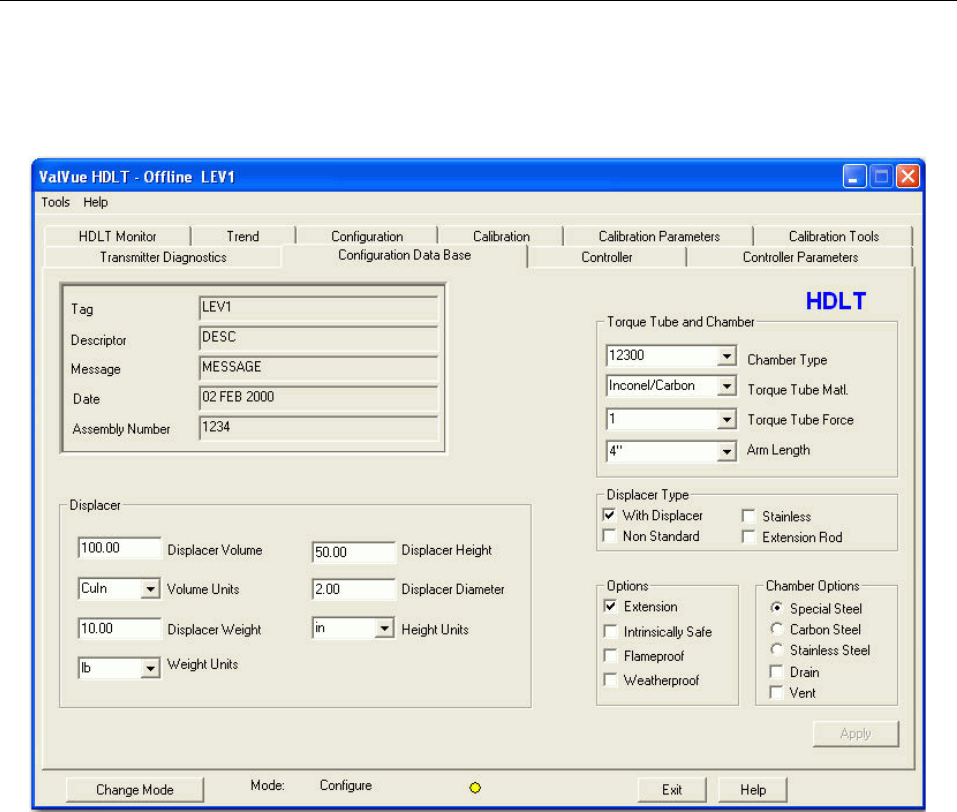Click the Tag field LEV1
The height and width of the screenshot is (812, 957).
(x=319, y=308)
